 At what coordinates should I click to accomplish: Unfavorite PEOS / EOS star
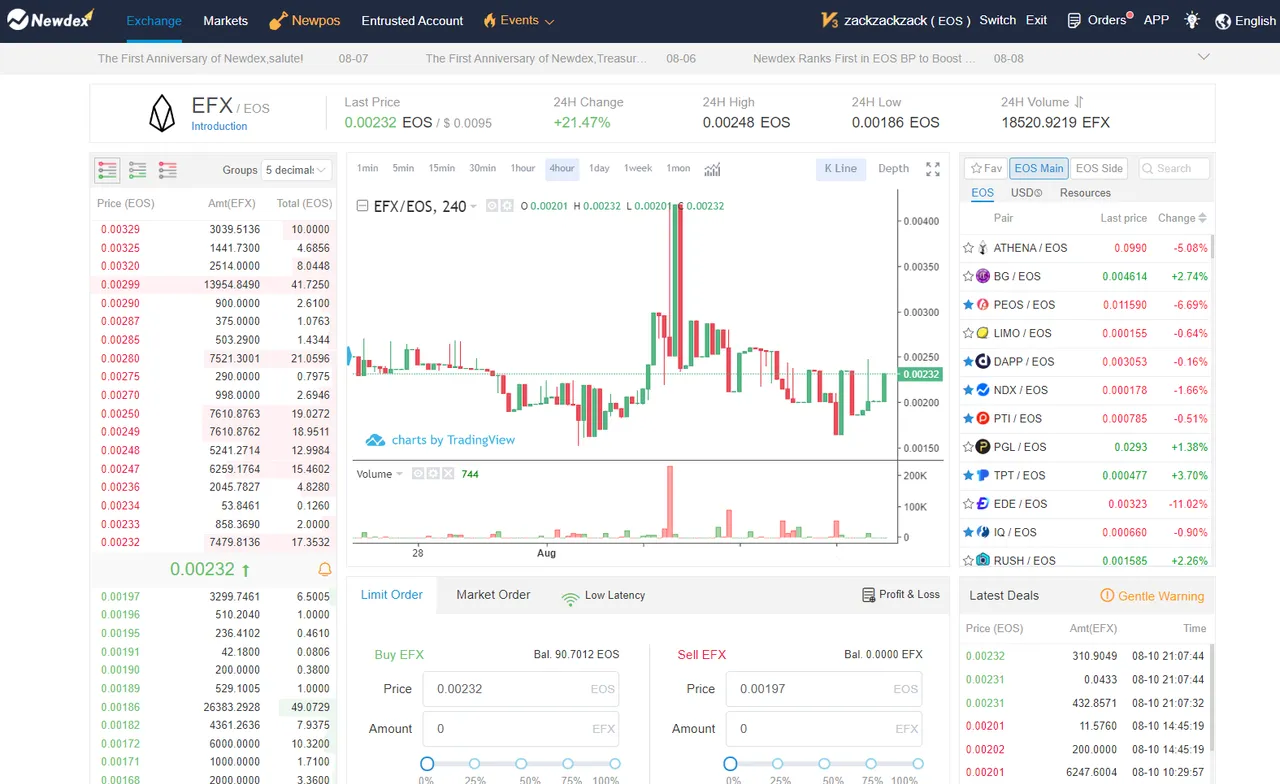(968, 305)
